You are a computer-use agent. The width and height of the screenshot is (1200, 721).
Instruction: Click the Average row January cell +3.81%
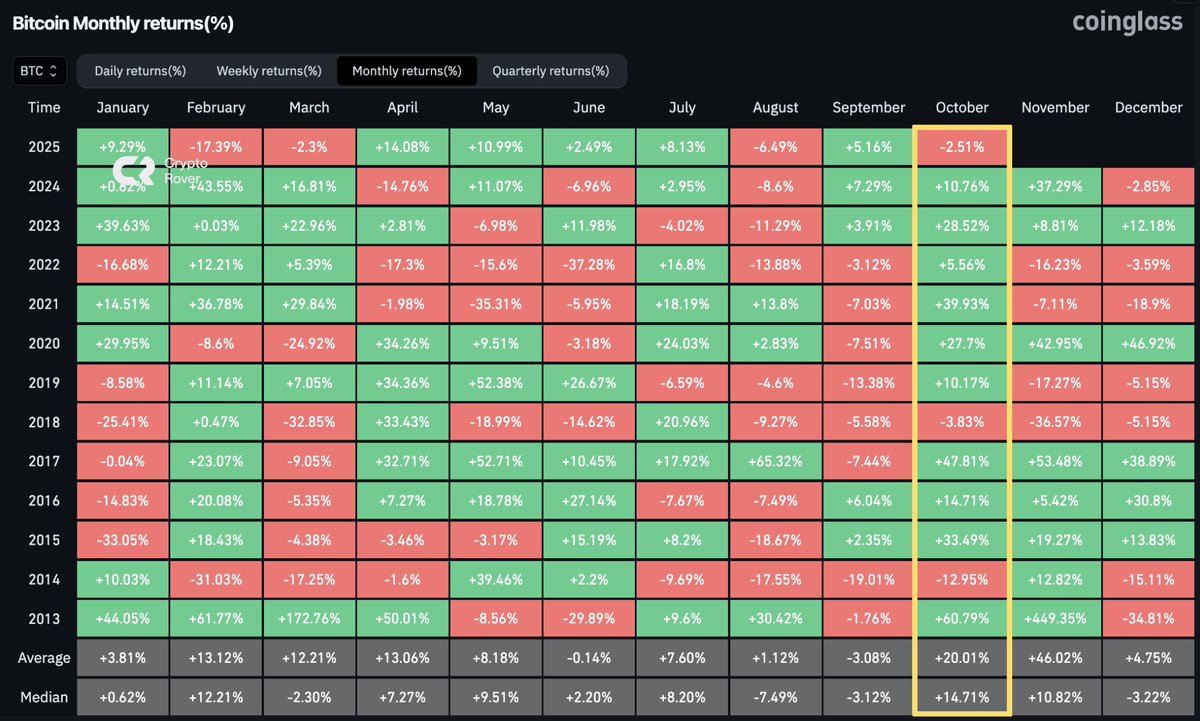pyautogui.click(x=122, y=657)
